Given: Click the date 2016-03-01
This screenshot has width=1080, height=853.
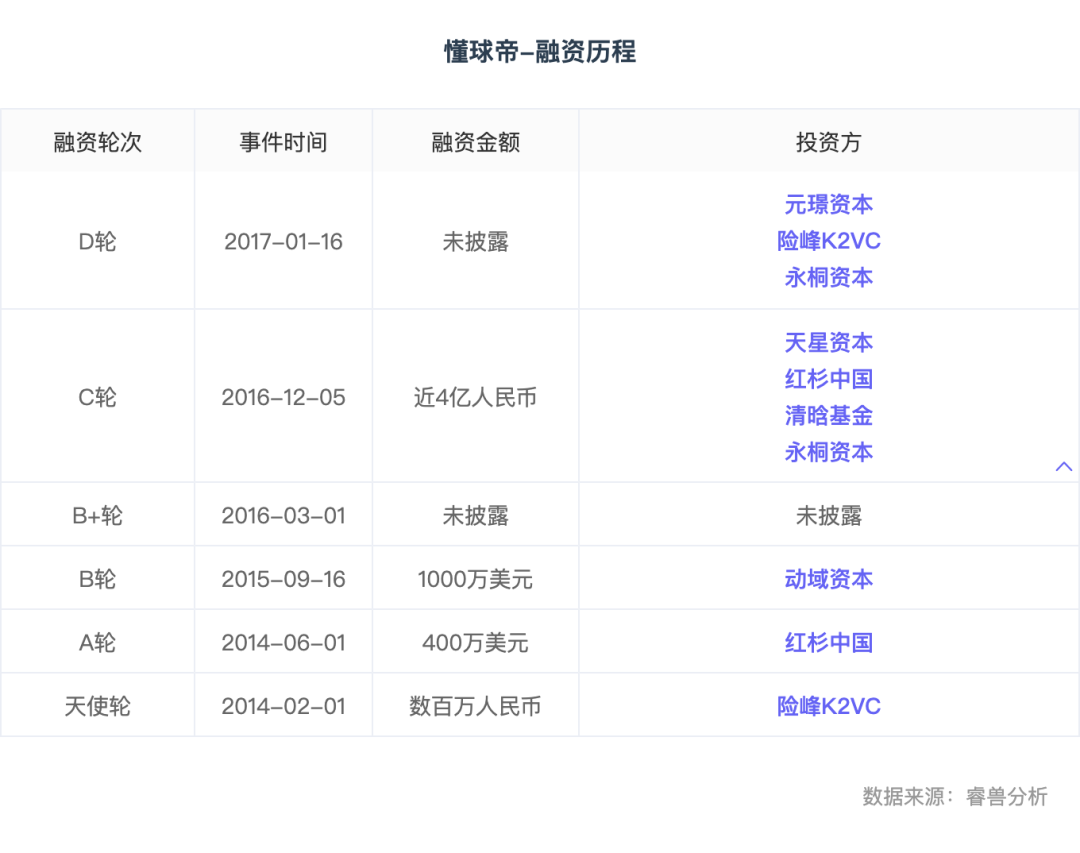Looking at the screenshot, I should click(283, 516).
